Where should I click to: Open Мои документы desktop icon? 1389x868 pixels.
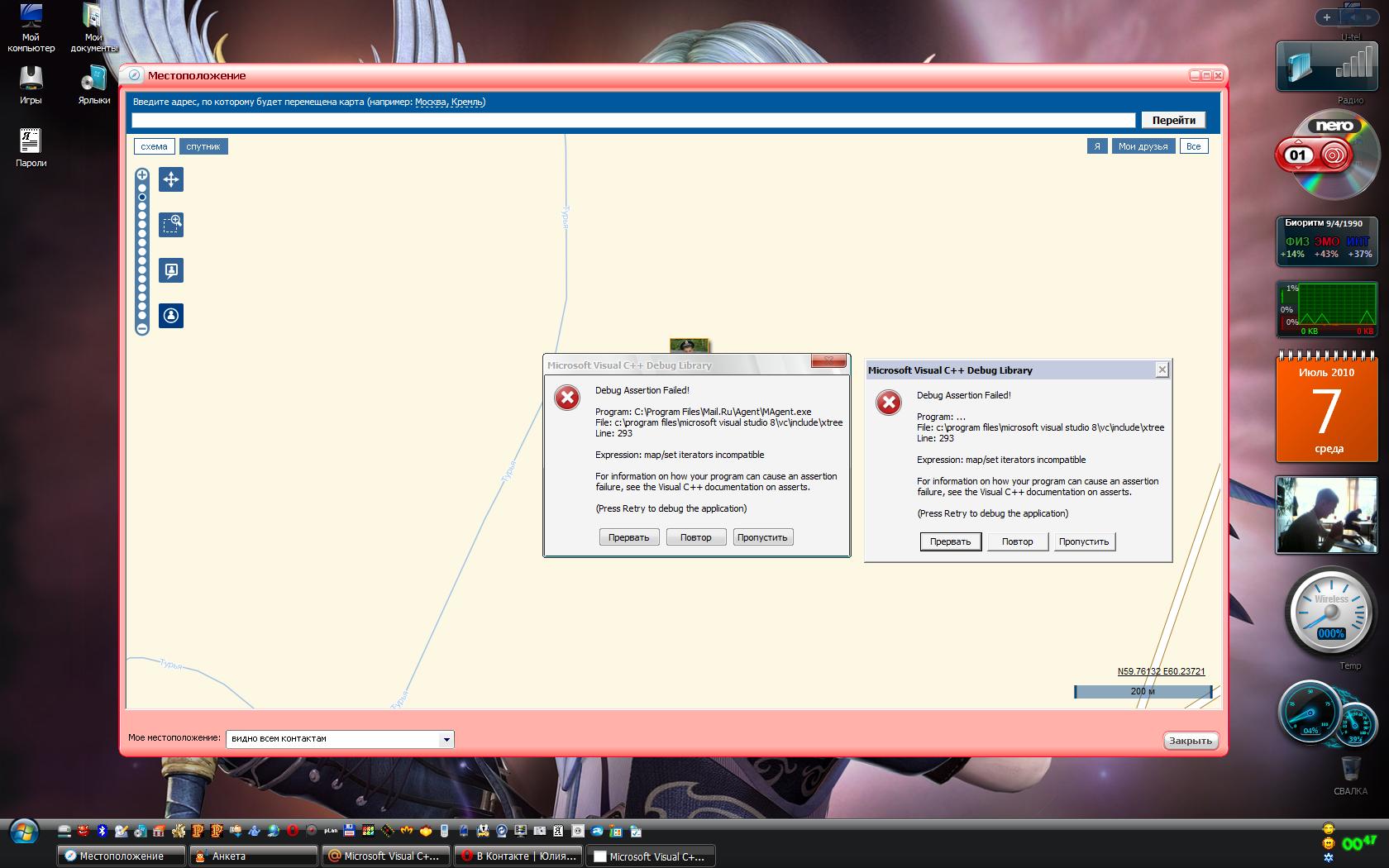[93, 28]
